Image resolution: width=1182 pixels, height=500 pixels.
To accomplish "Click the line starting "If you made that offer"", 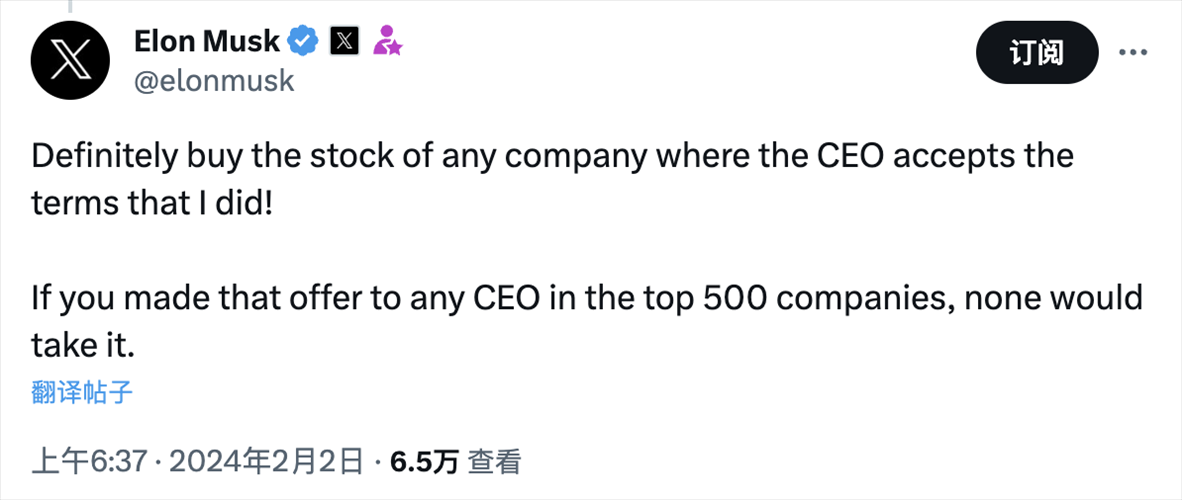I will click(x=586, y=297).
